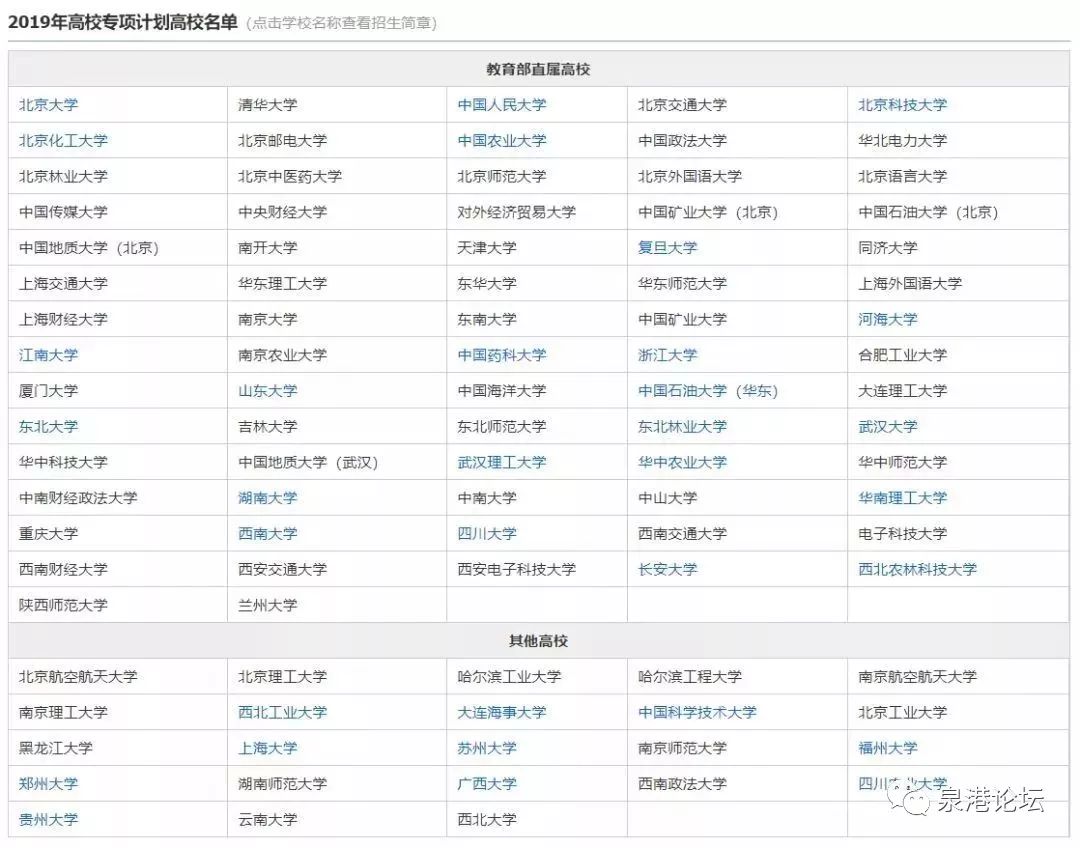This screenshot has width=1080, height=848.
Task: Open 华中农业大学 link
Action: pyautogui.click(x=682, y=462)
